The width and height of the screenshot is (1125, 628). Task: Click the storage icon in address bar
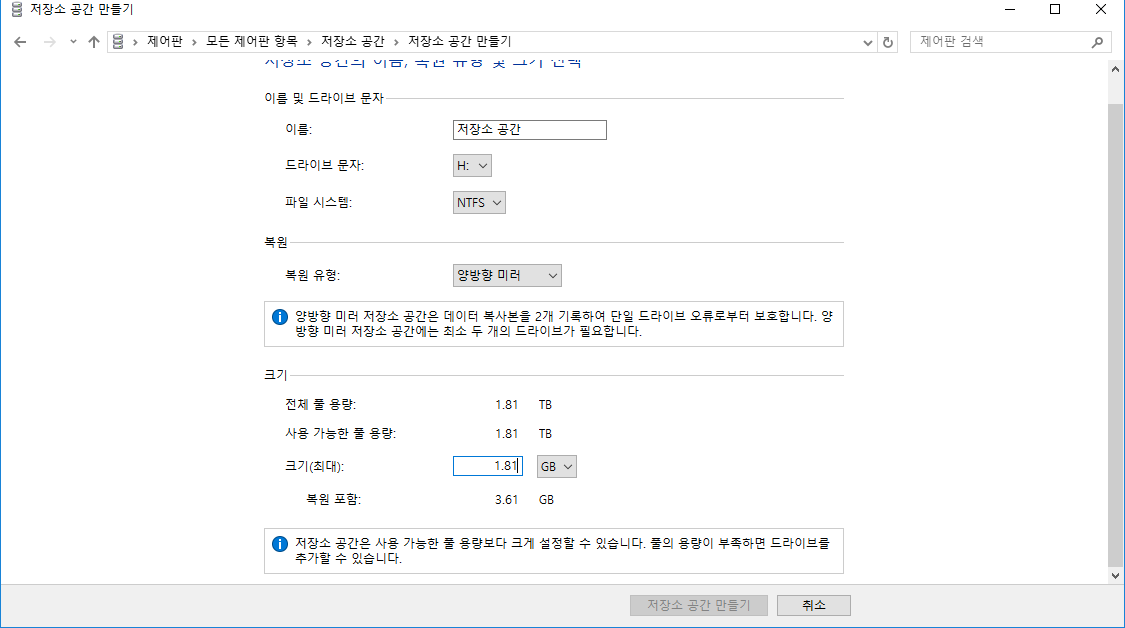coord(118,42)
